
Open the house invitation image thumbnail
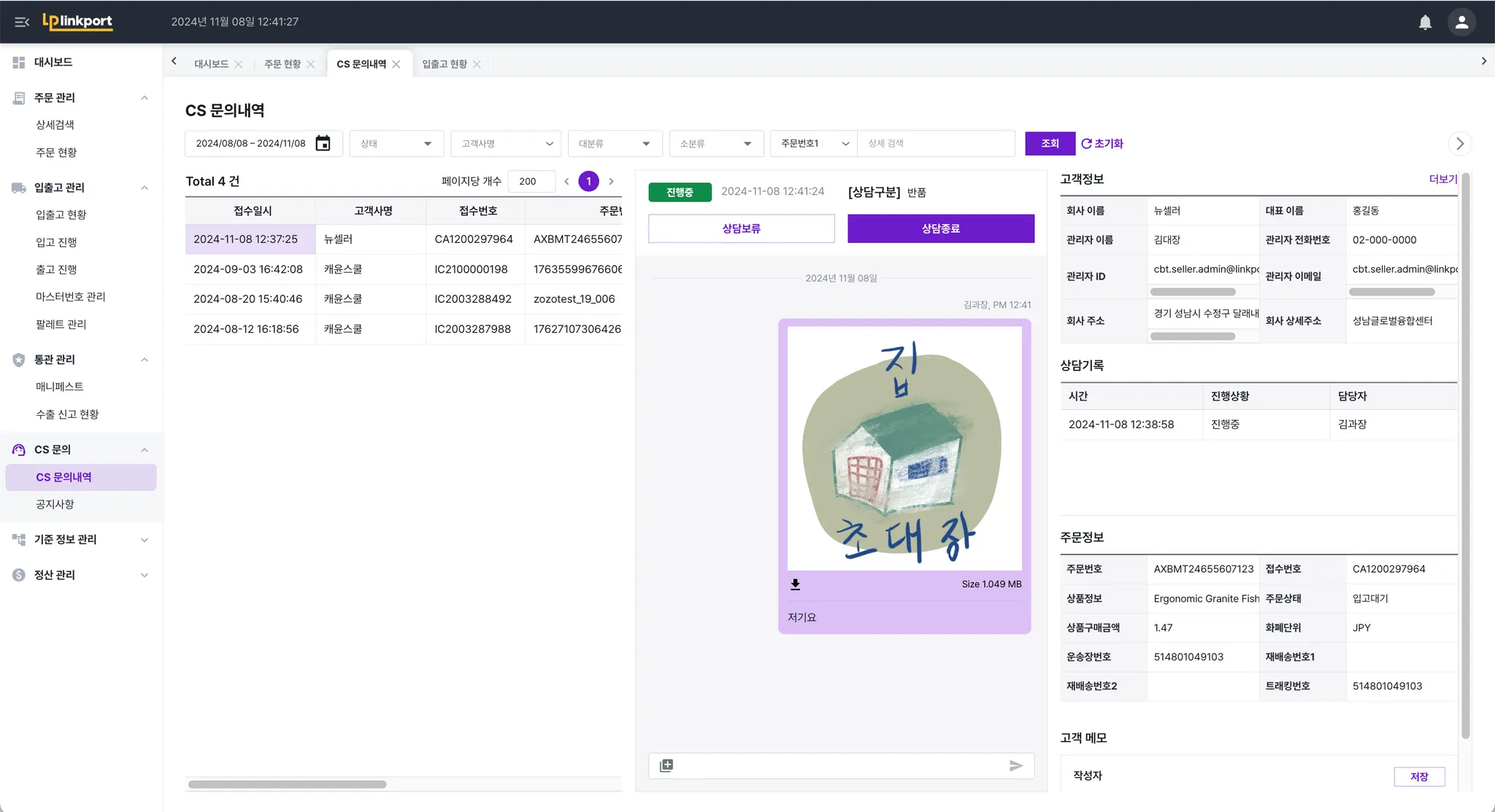point(904,448)
